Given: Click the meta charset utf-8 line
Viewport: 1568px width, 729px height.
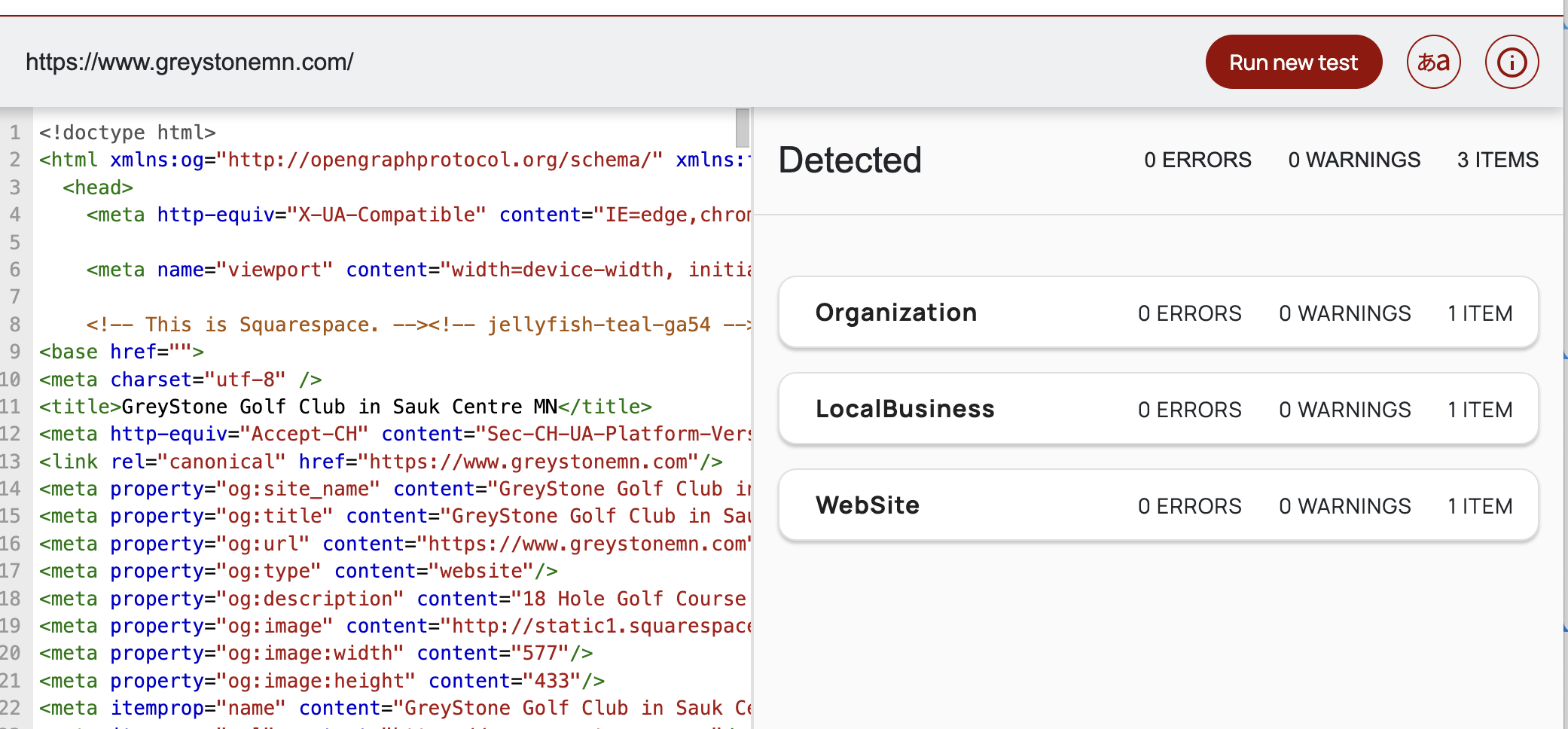Looking at the screenshot, I should pos(180,380).
